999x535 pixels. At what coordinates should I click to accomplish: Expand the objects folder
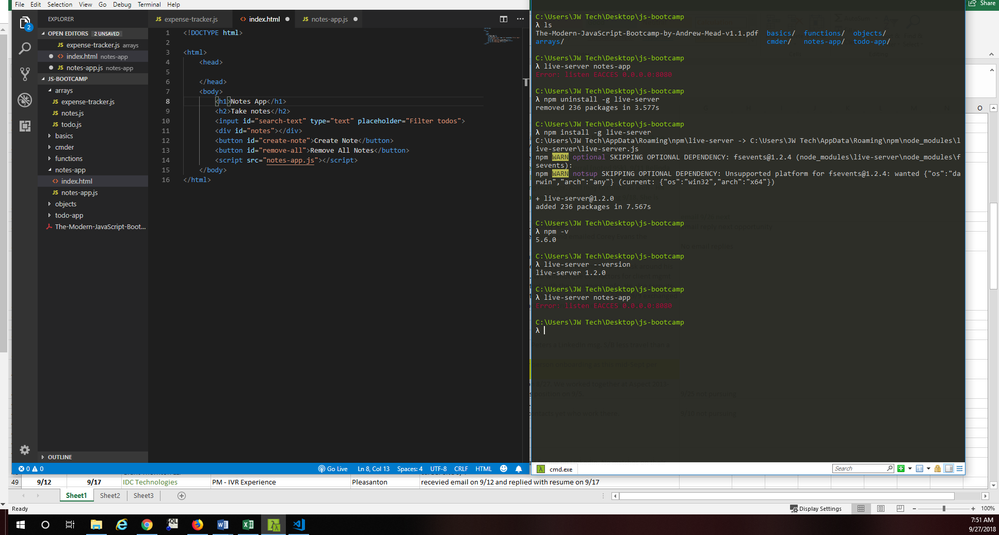[x=66, y=204]
